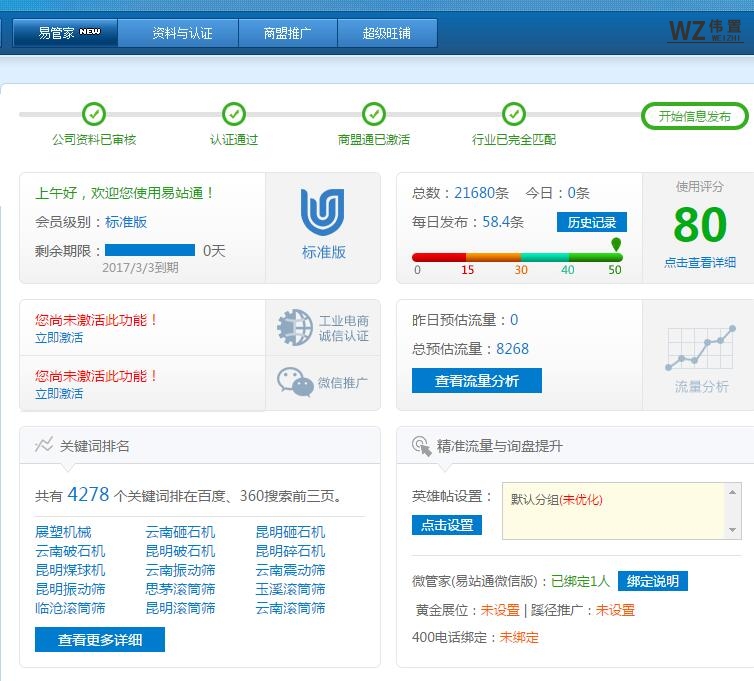Open keyword 云南破石机

point(70,551)
